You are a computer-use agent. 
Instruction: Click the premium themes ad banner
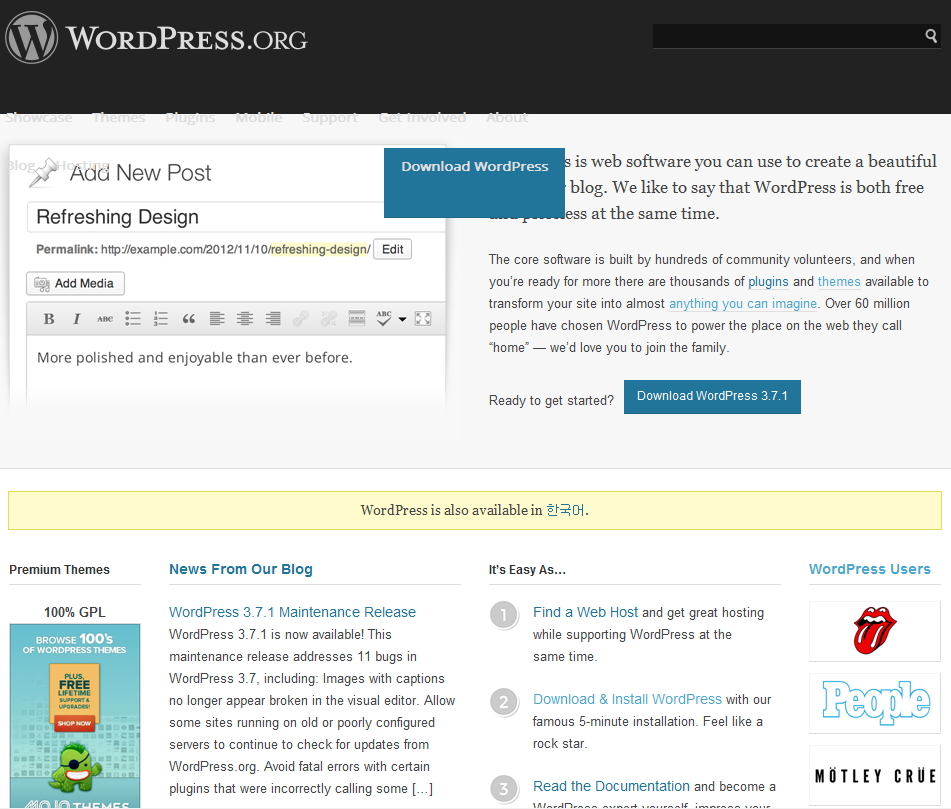tap(75, 716)
